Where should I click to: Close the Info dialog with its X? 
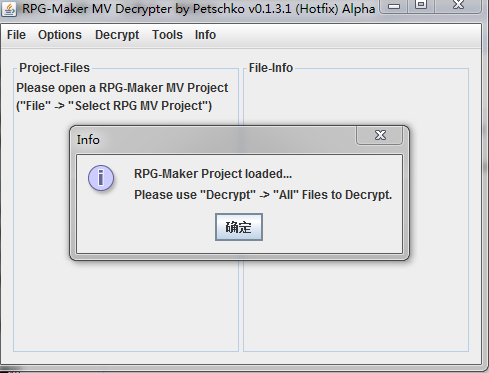click(x=380, y=135)
